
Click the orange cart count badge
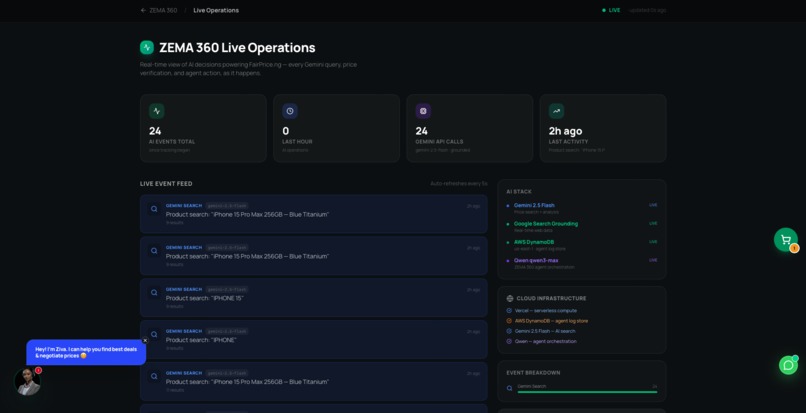pyautogui.click(x=794, y=248)
